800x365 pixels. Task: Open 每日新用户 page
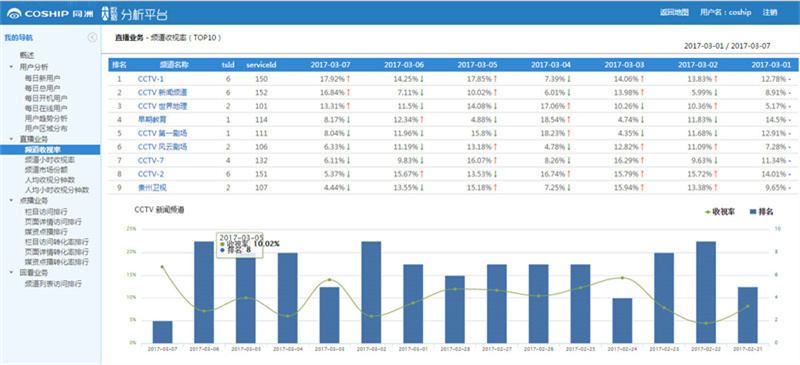pos(42,79)
